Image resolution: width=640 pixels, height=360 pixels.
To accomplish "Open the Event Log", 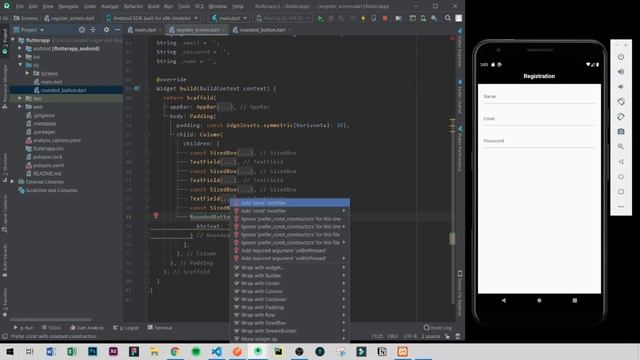I will (438, 328).
